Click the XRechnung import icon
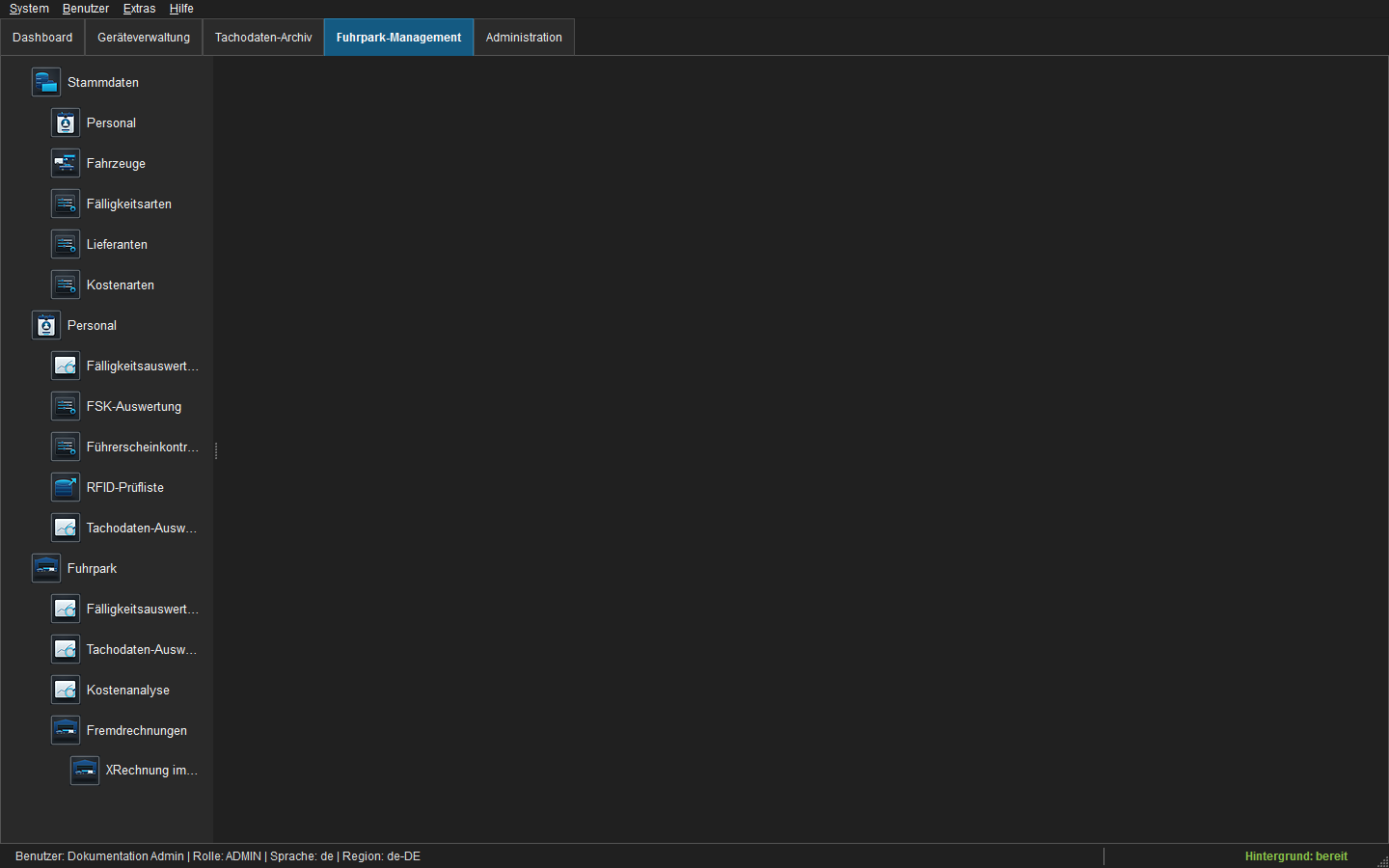The width and height of the screenshot is (1389, 868). (85, 770)
